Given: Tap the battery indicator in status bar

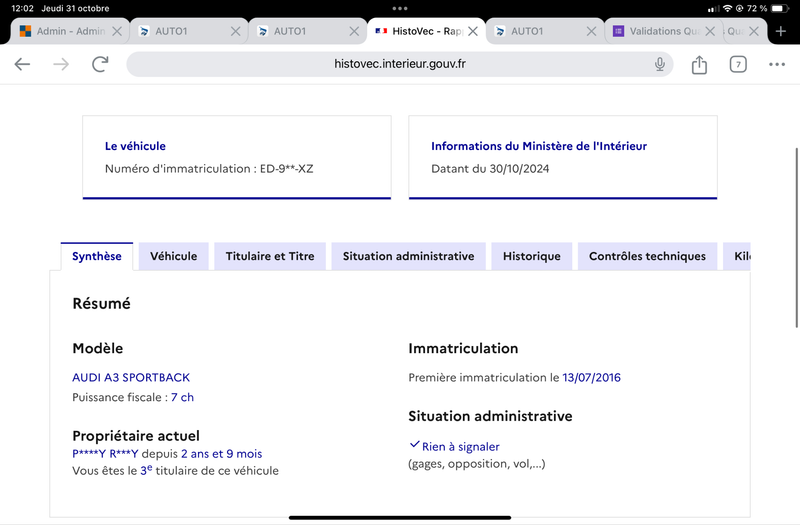Looking at the screenshot, I should click(780, 8).
